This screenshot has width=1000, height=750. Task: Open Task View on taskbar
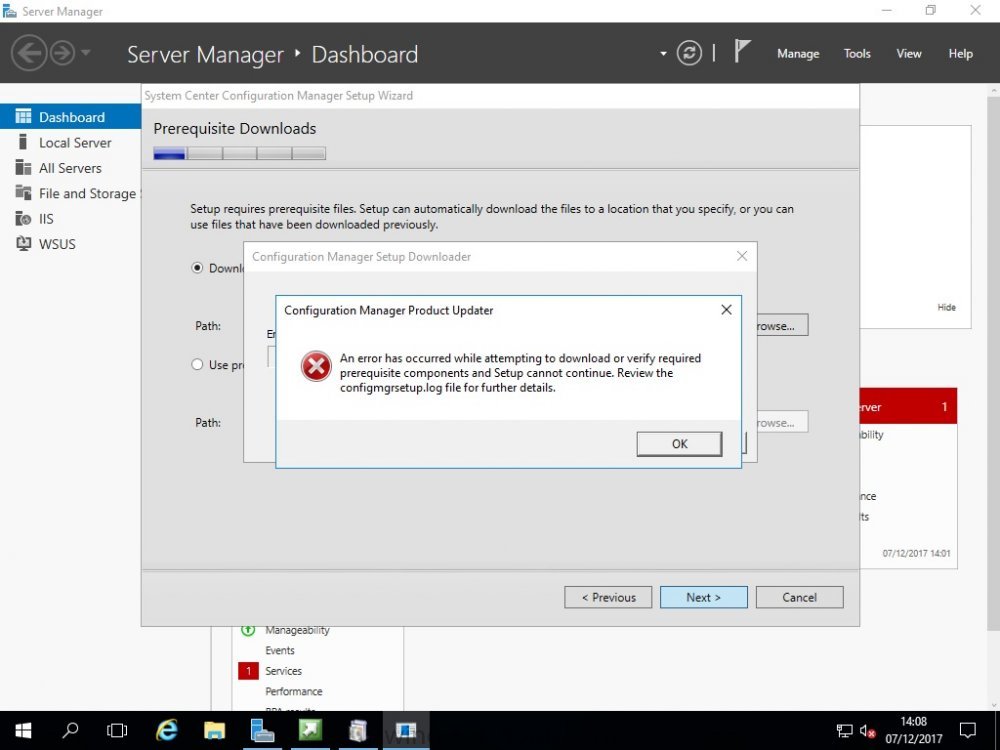117,730
